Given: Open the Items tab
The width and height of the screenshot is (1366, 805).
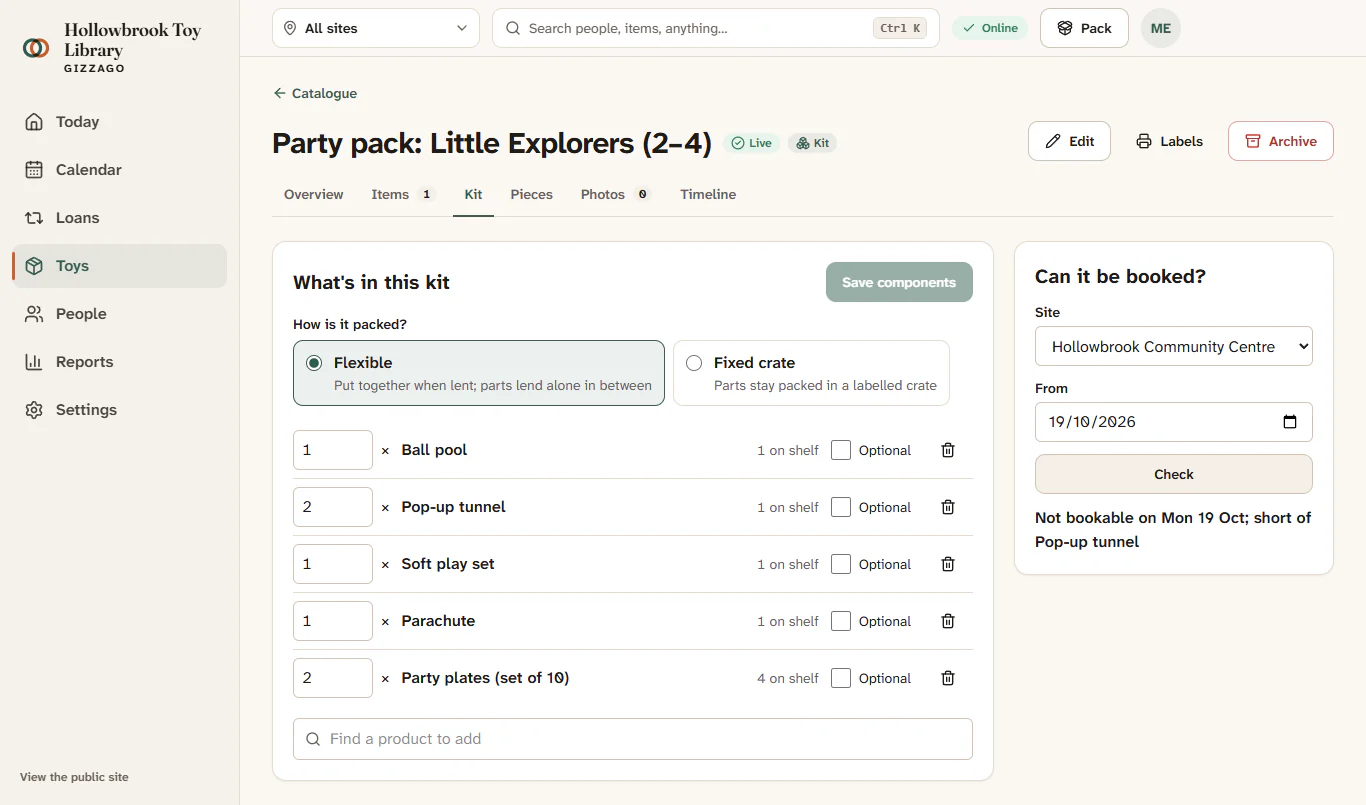Looking at the screenshot, I should pyautogui.click(x=403, y=194).
